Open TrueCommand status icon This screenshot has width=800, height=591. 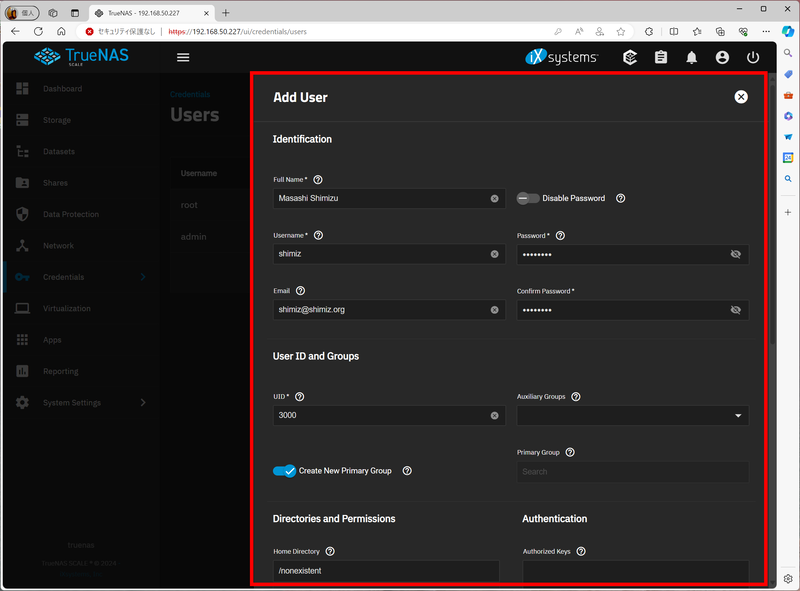630,57
